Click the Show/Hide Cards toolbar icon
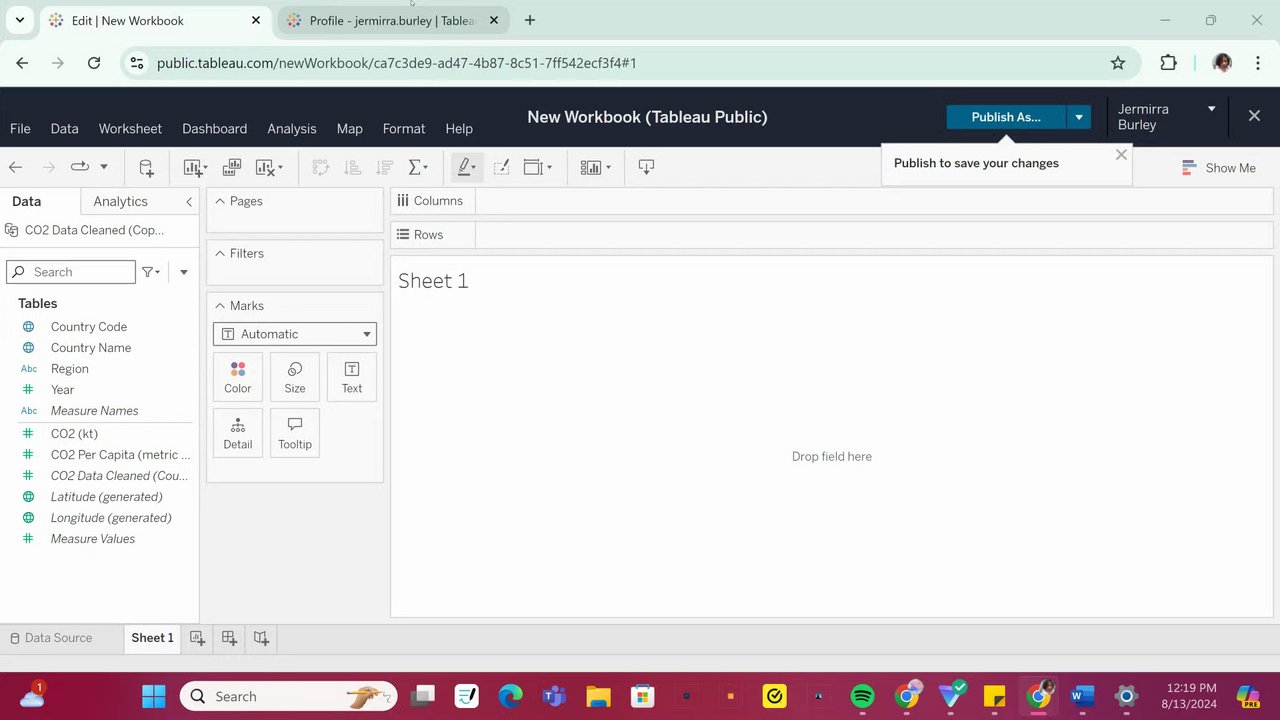The width and height of the screenshot is (1280, 720). (x=595, y=167)
